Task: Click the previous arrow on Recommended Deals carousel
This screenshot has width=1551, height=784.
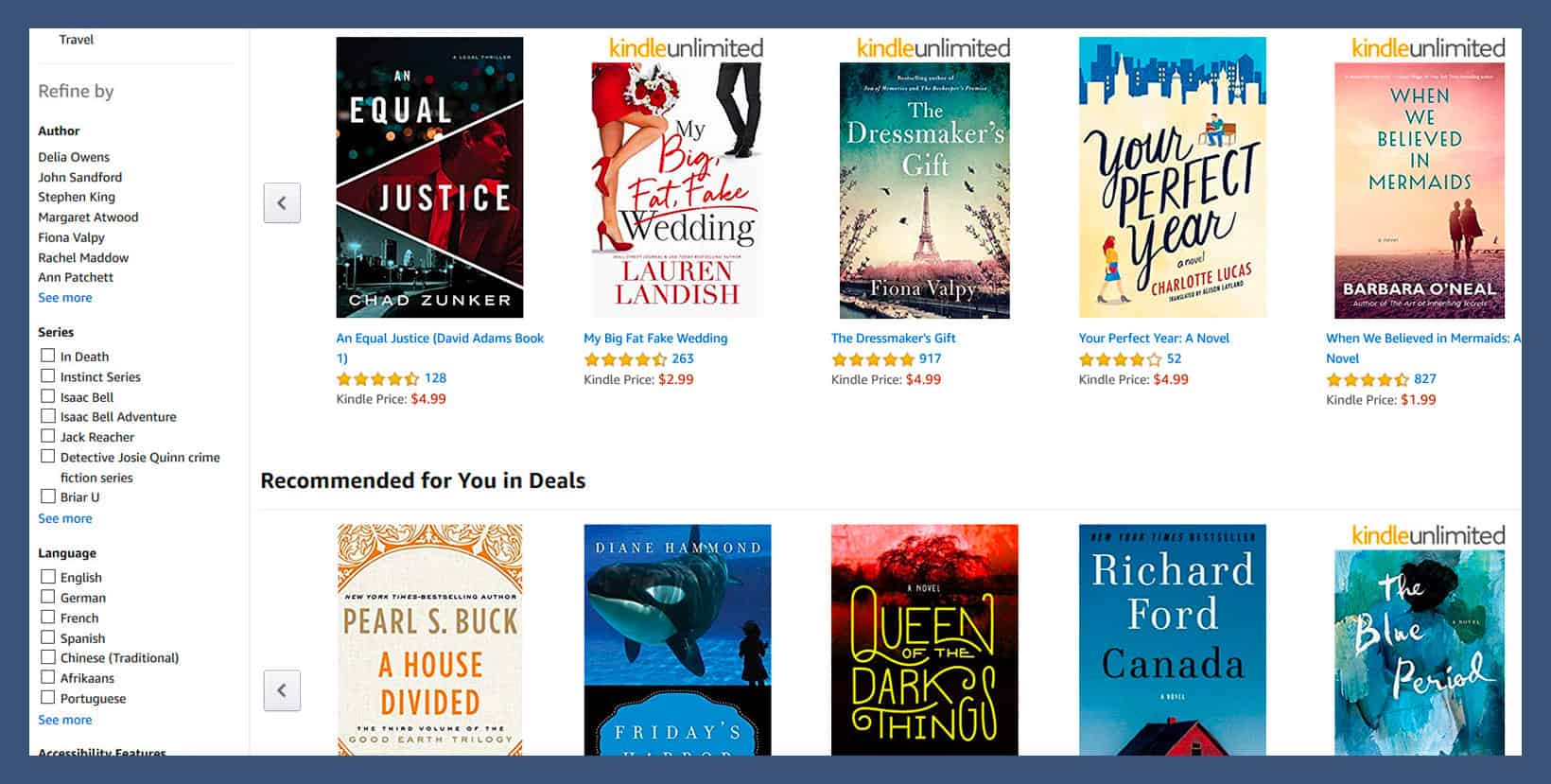Action: coord(282,690)
